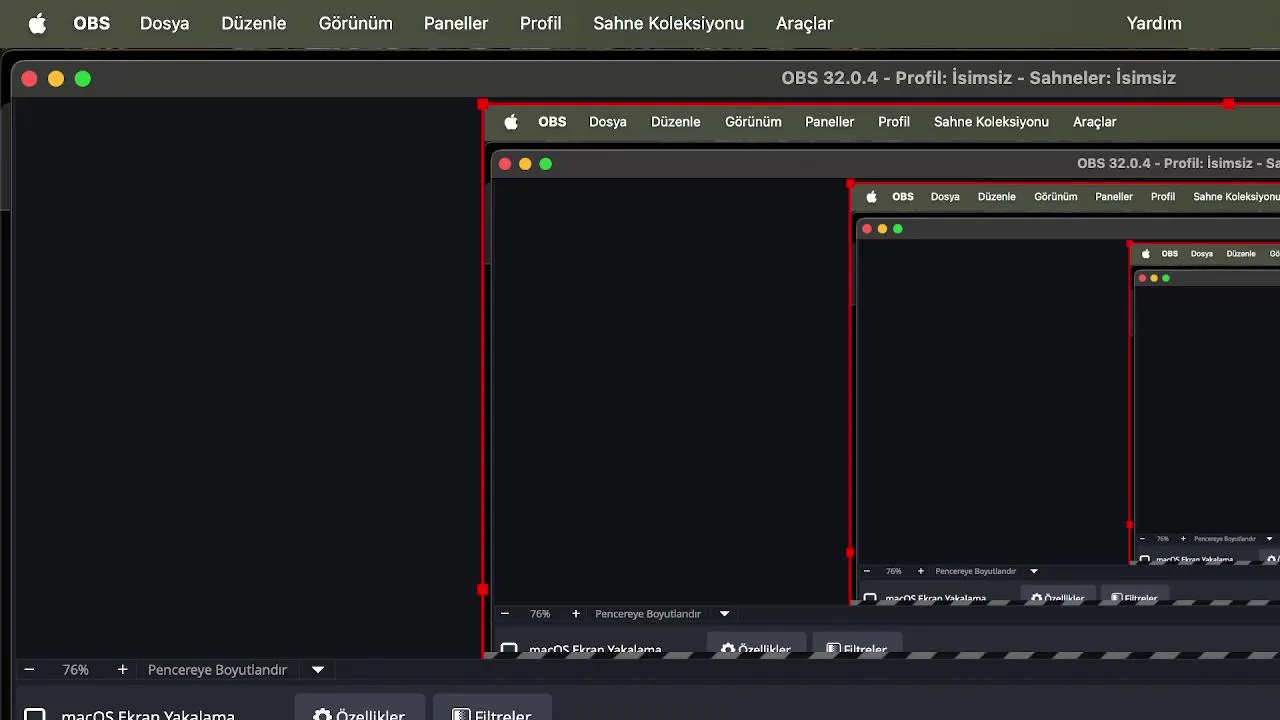Viewport: 1280px width, 720px height.
Task: Click the OBS 32.0.4 window title text
Action: (978, 78)
